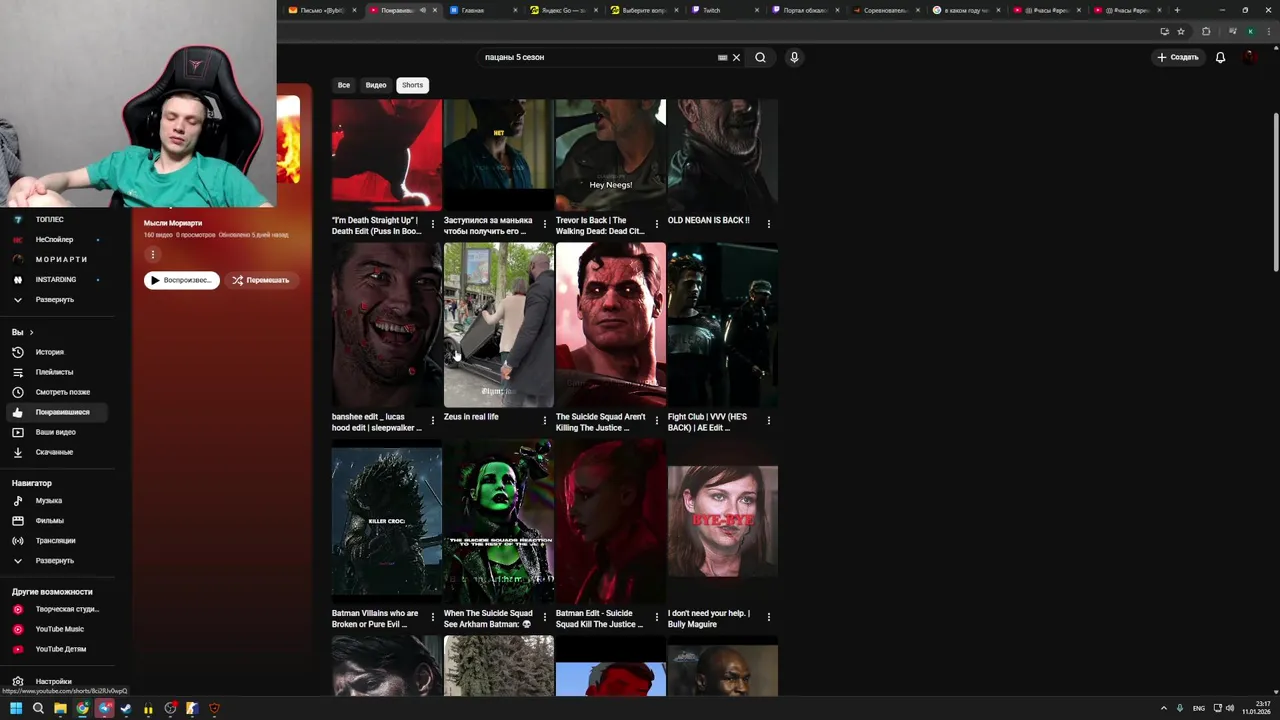Viewport: 1280px width, 720px height.
Task: Open options menu for Batman Villains short
Action: 433,617
